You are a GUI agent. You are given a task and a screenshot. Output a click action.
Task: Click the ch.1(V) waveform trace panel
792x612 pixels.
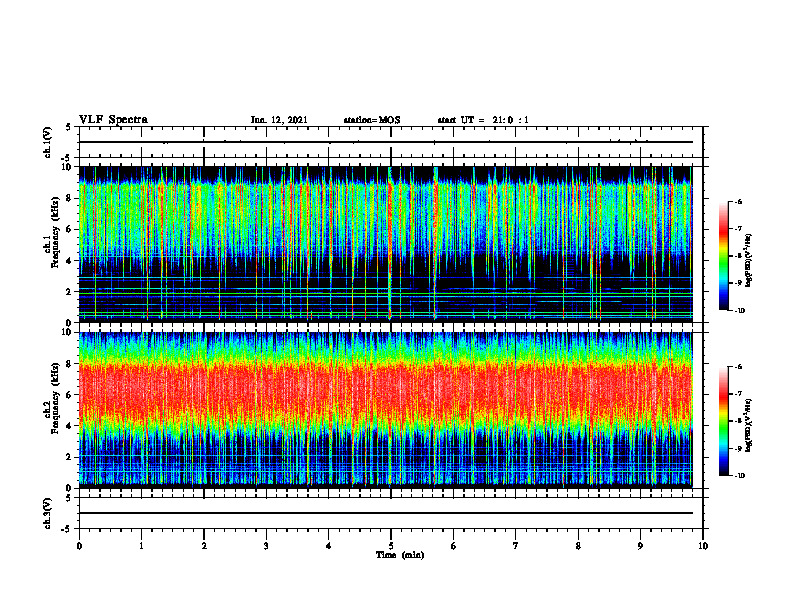[391, 142]
